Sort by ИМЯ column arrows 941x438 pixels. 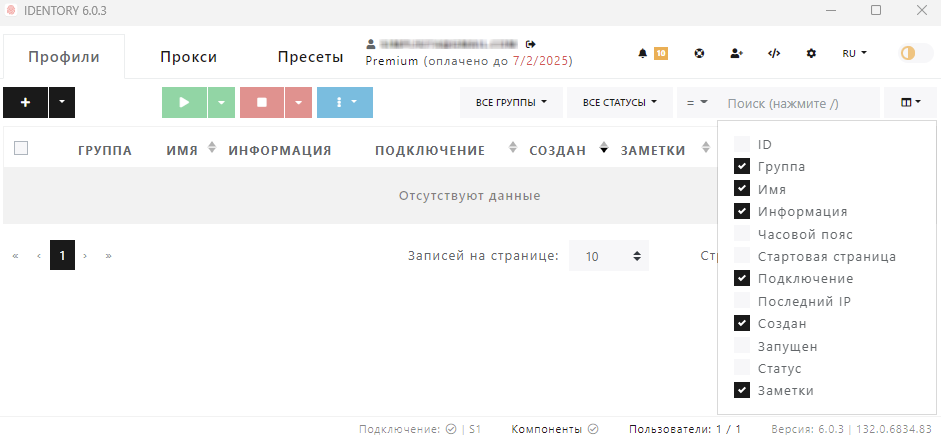pyautogui.click(x=212, y=148)
